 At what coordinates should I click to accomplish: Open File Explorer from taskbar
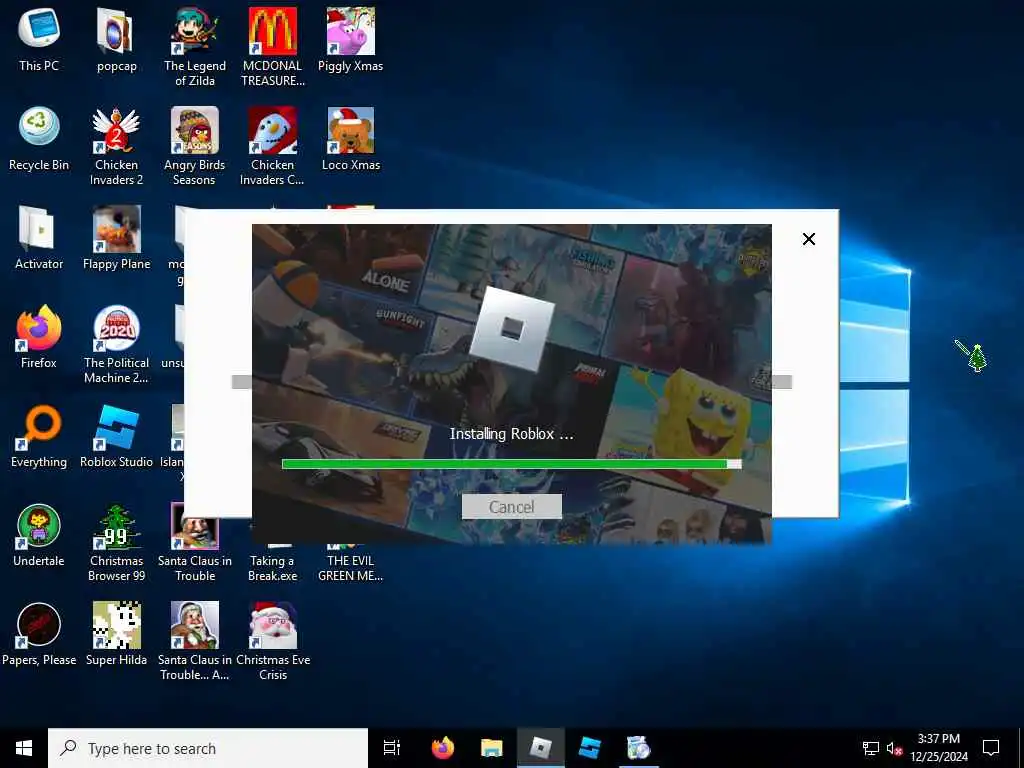492,748
